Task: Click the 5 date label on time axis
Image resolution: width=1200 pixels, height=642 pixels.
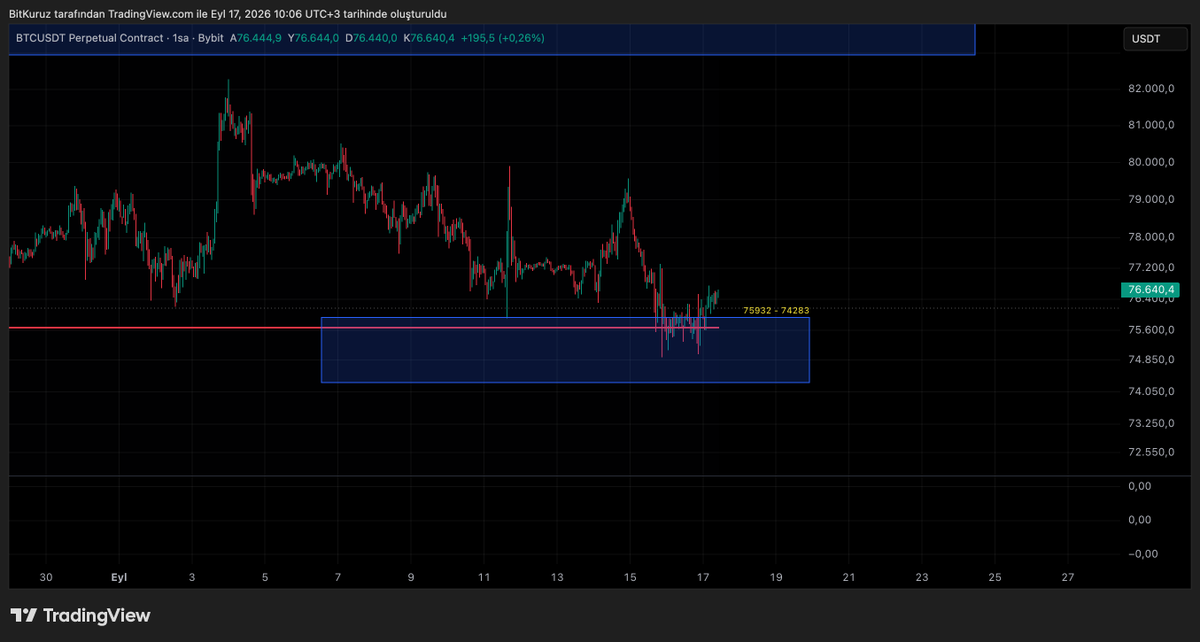Action: tap(265, 577)
